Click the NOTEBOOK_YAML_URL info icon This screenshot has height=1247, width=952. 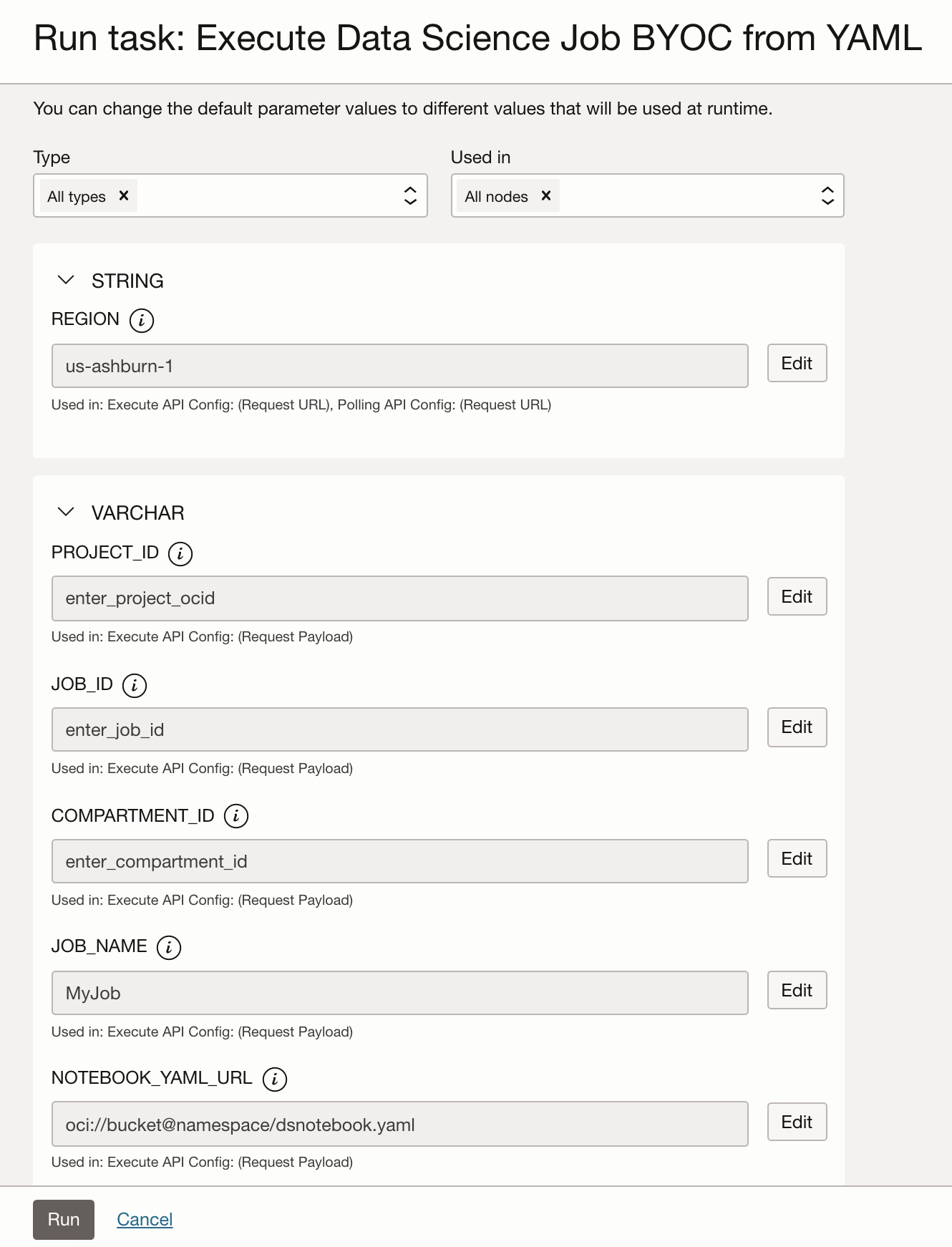(x=275, y=1079)
